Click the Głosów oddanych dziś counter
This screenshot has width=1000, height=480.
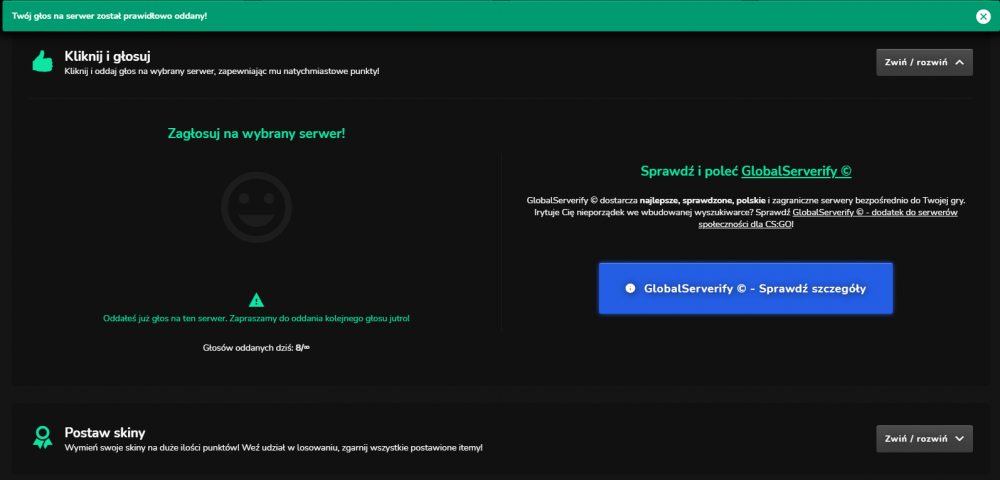256,348
